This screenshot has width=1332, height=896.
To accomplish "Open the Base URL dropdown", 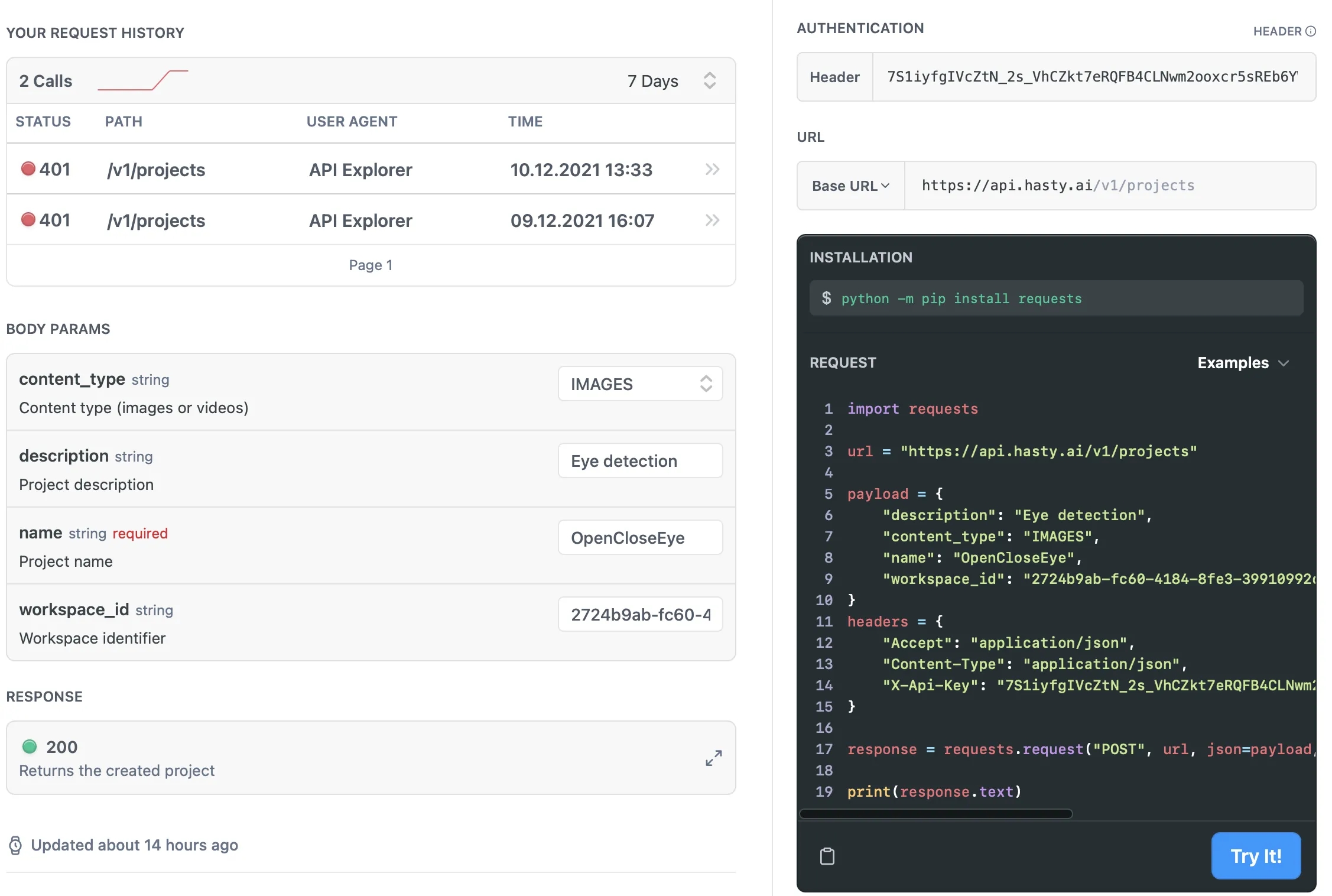I will click(850, 186).
